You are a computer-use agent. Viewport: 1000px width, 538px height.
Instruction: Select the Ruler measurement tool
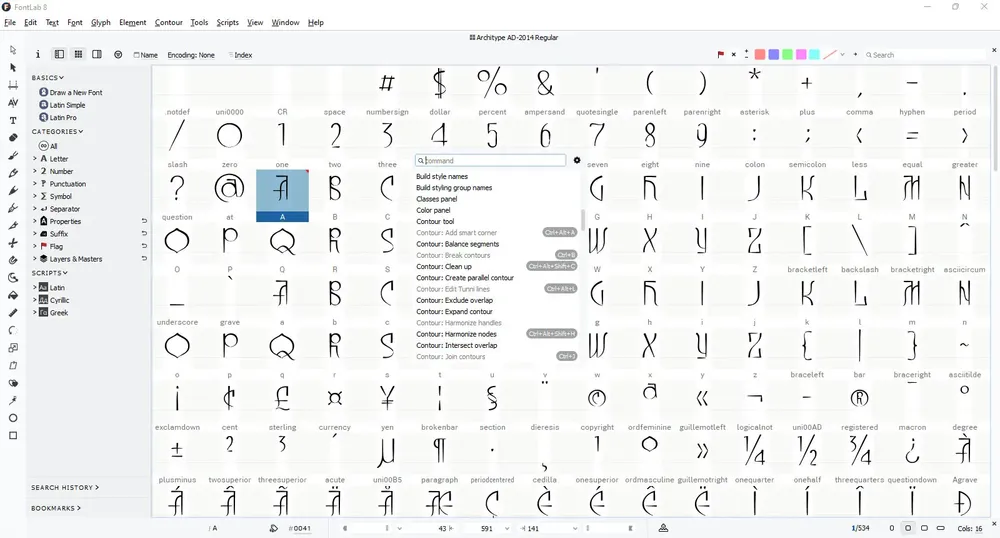pyautogui.click(x=13, y=313)
